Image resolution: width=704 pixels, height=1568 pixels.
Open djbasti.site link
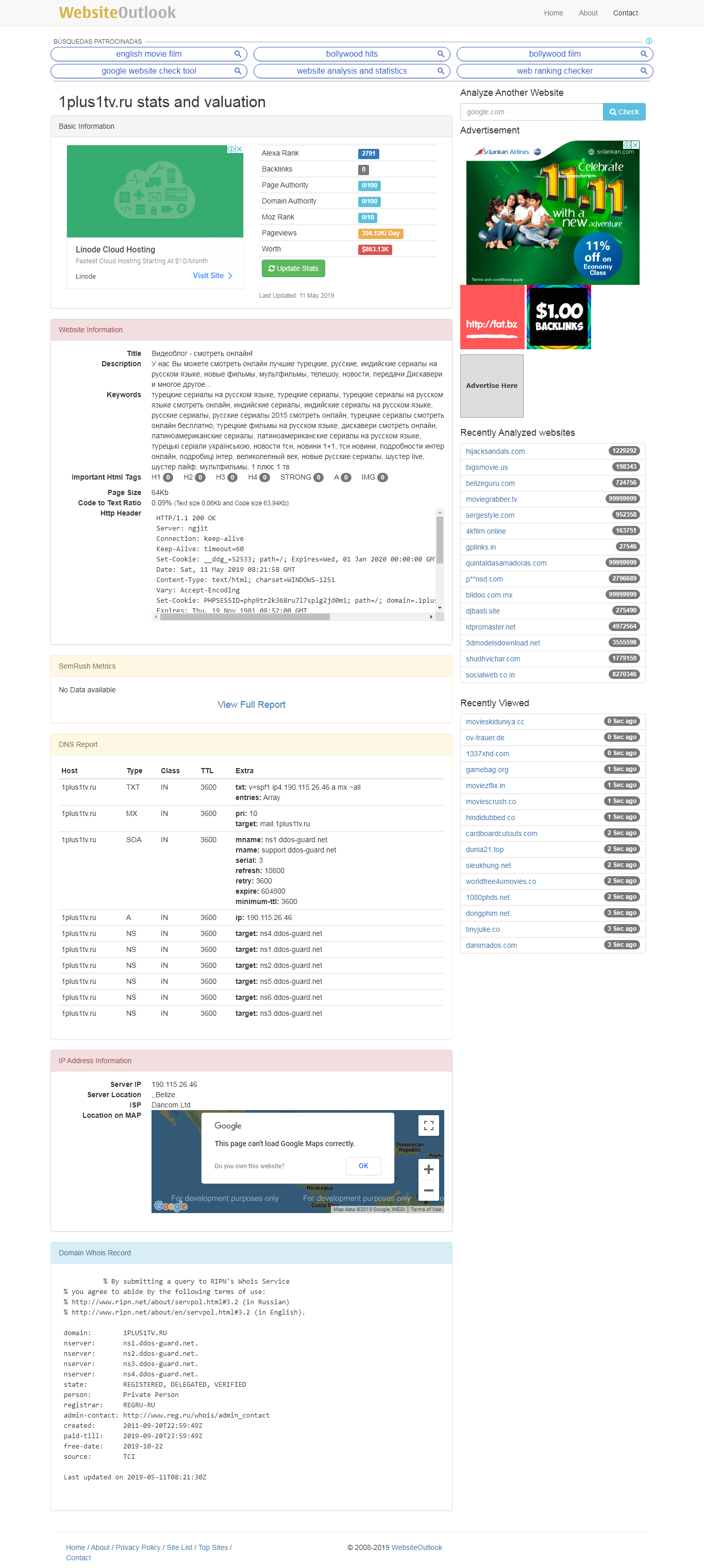click(482, 611)
